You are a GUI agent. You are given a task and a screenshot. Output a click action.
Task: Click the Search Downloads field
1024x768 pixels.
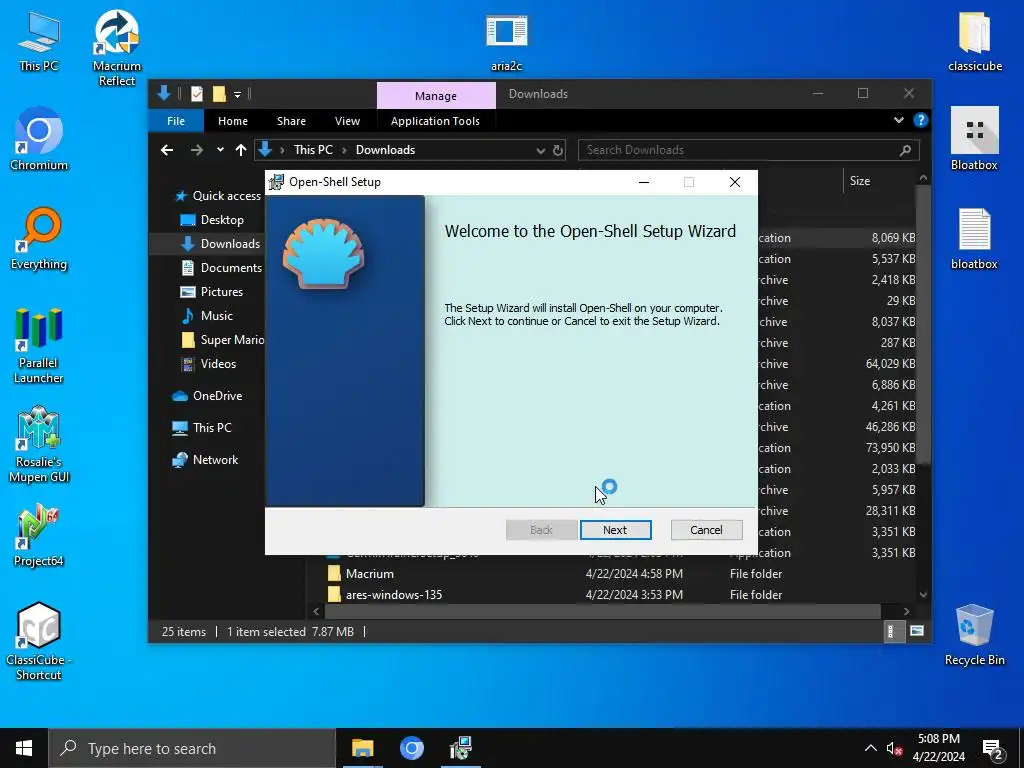pyautogui.click(x=748, y=150)
